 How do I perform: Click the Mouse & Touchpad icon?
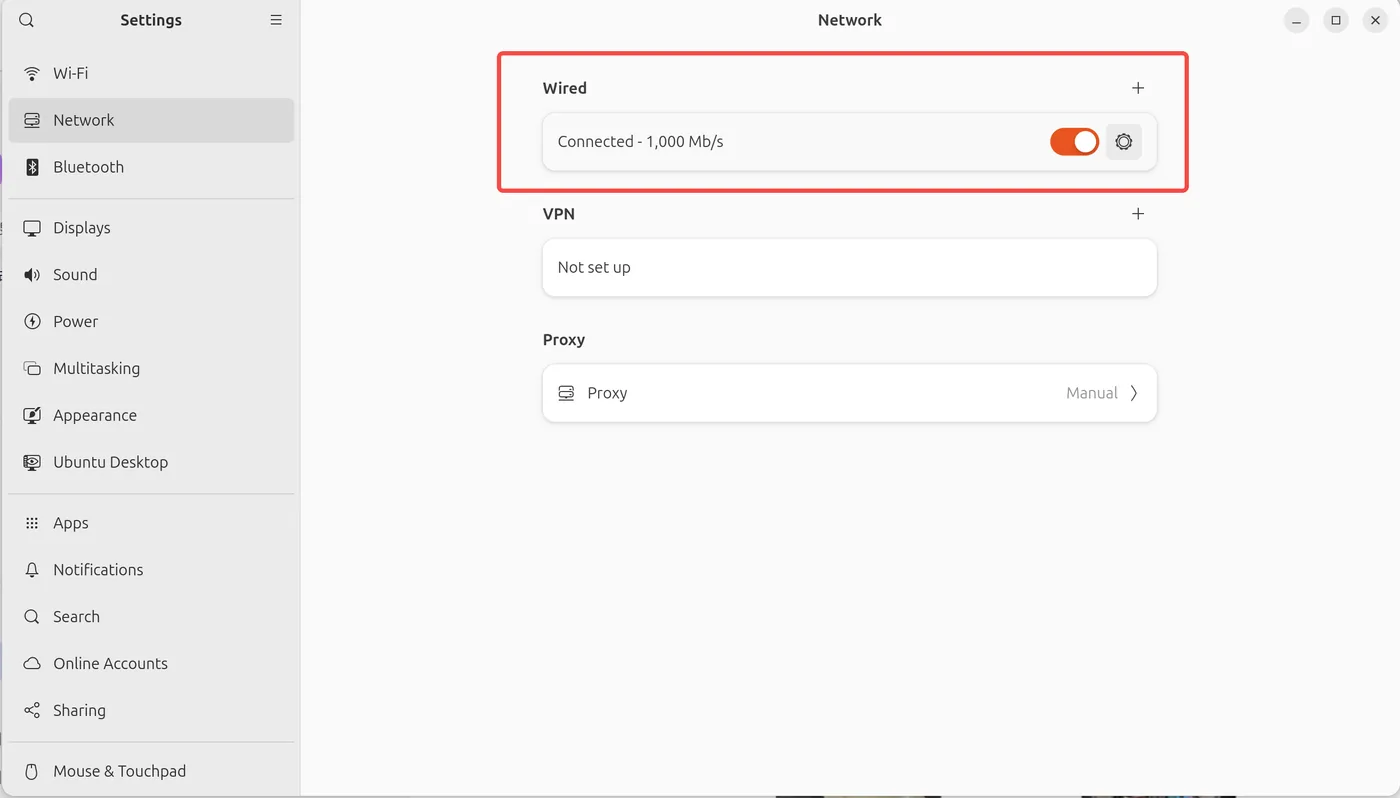pos(32,771)
